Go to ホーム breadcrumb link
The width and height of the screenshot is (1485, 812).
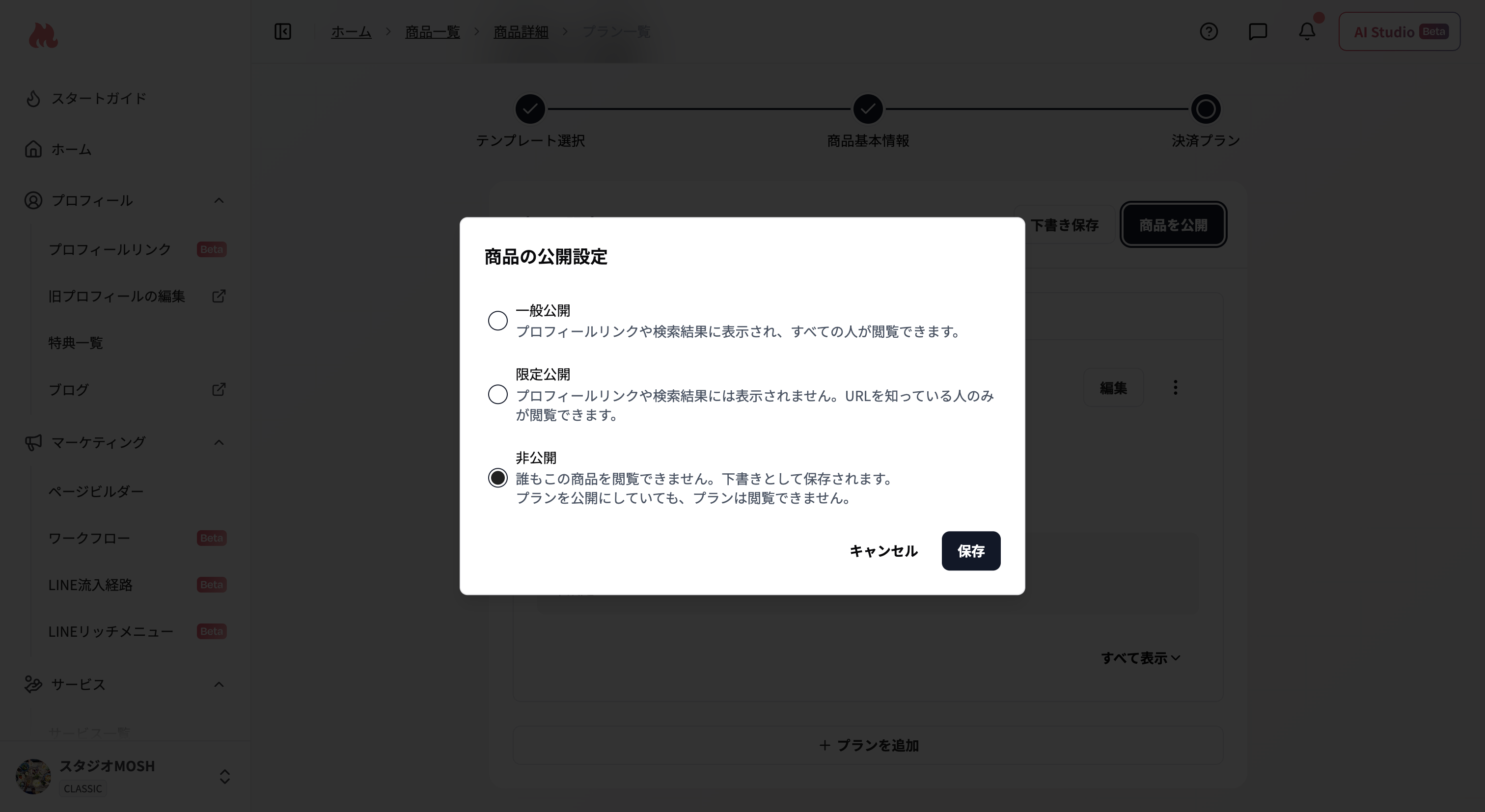(351, 32)
